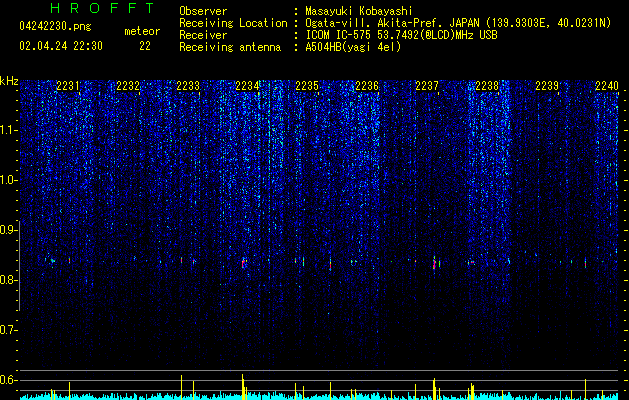Screen dimensions: 629x400
Task: Click the 2238 time marker
Action: [487, 86]
